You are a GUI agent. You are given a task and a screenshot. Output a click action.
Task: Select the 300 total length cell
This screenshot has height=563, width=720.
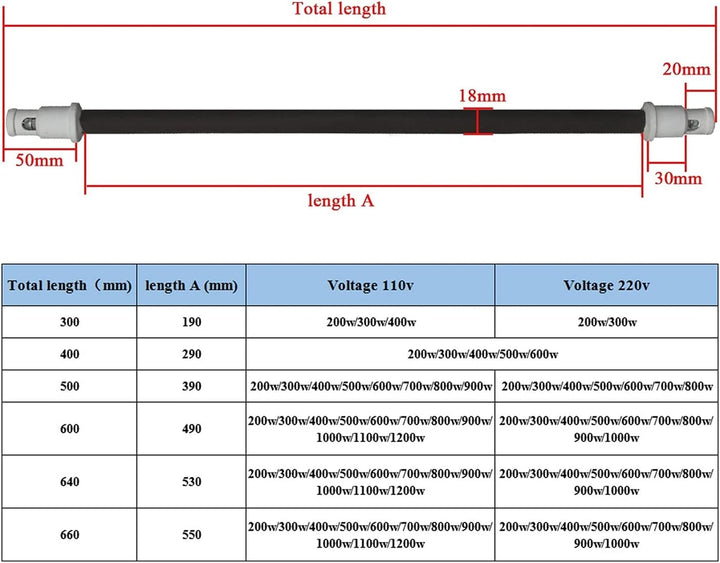coord(69,322)
